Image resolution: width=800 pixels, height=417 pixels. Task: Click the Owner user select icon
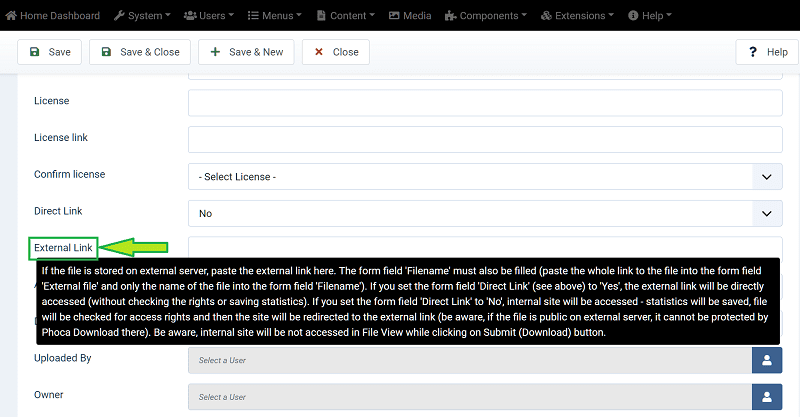coord(767,397)
